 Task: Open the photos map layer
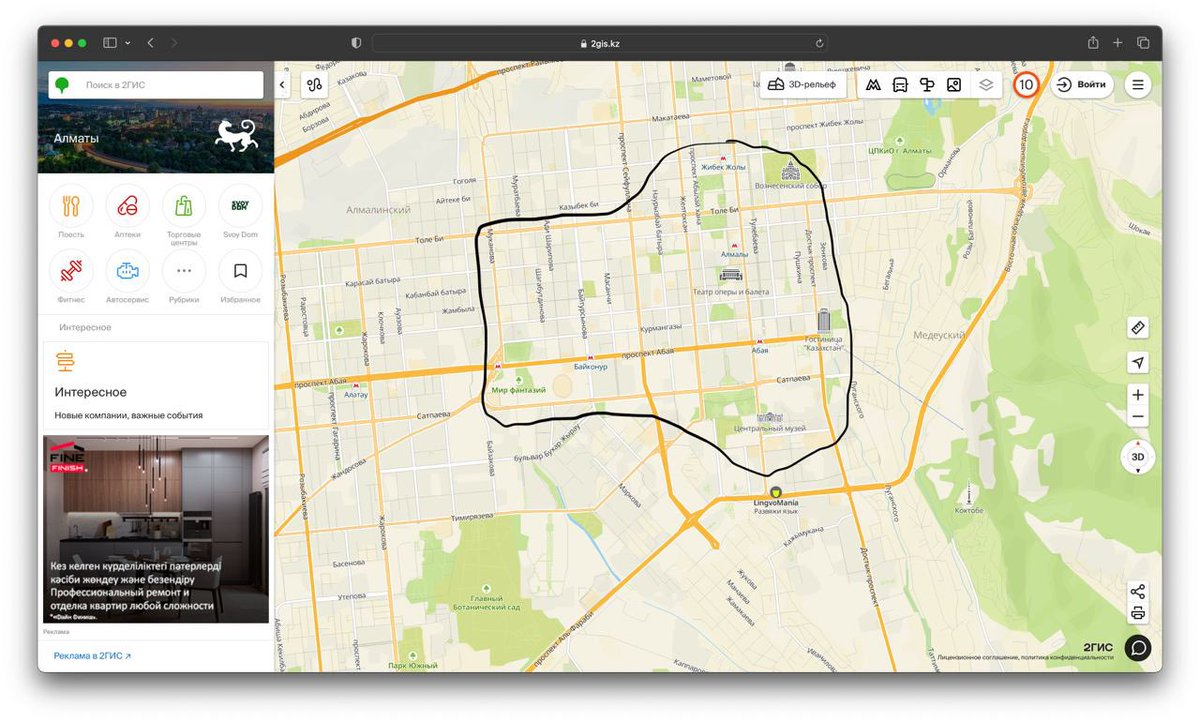tap(954, 85)
